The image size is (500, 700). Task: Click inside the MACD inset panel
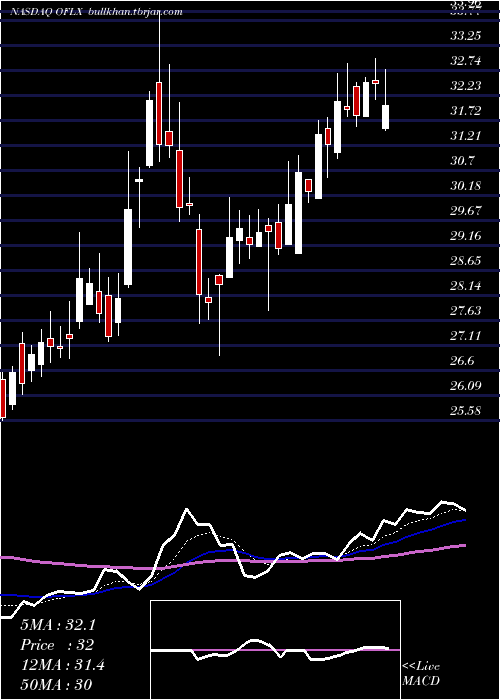275,650
